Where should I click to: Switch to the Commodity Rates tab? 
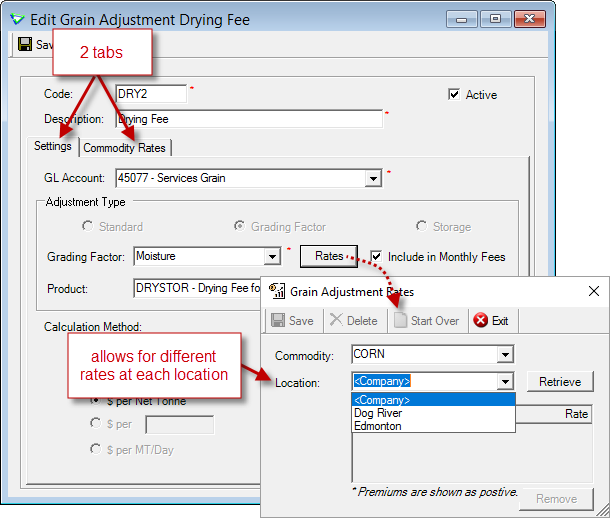(x=124, y=148)
